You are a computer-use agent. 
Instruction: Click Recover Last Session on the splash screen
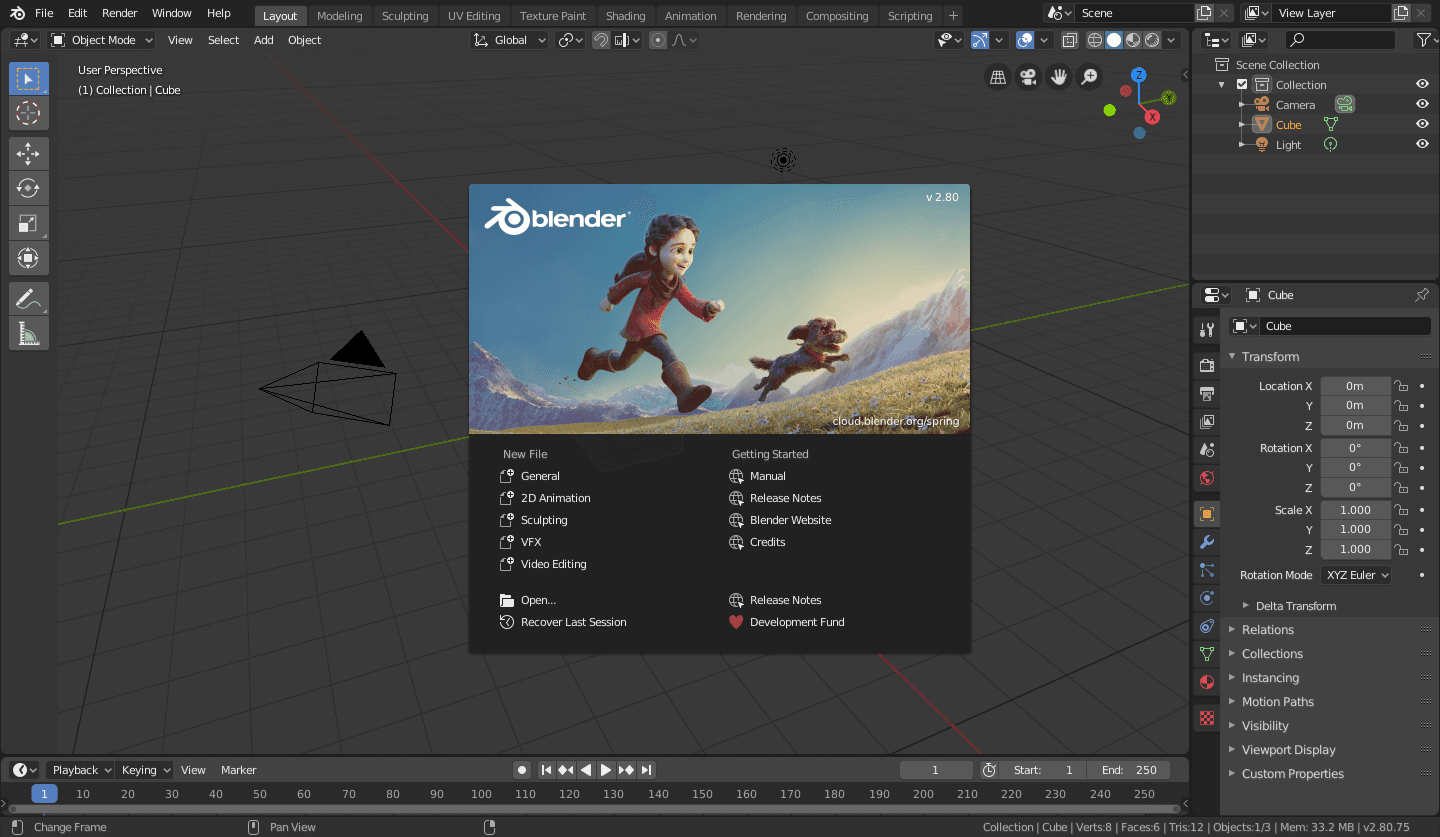[573, 622]
